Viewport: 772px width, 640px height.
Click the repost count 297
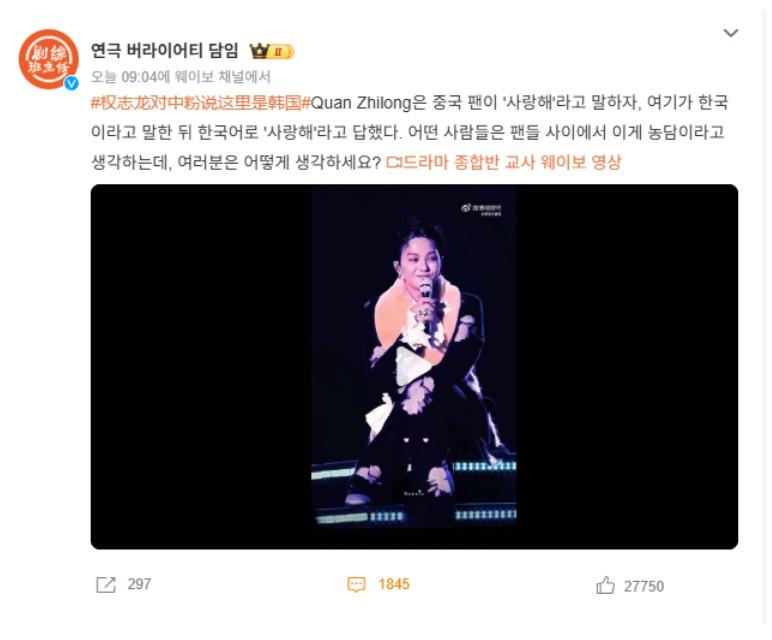[139, 584]
